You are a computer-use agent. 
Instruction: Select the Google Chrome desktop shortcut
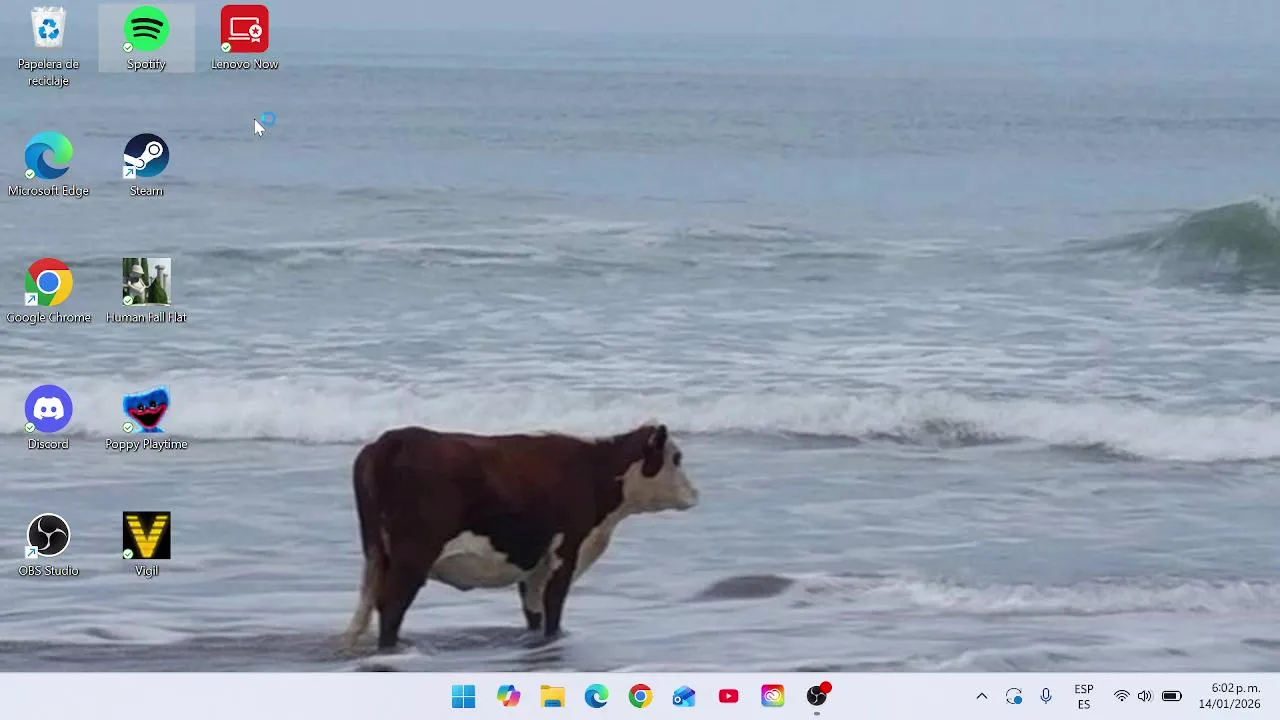(x=48, y=292)
